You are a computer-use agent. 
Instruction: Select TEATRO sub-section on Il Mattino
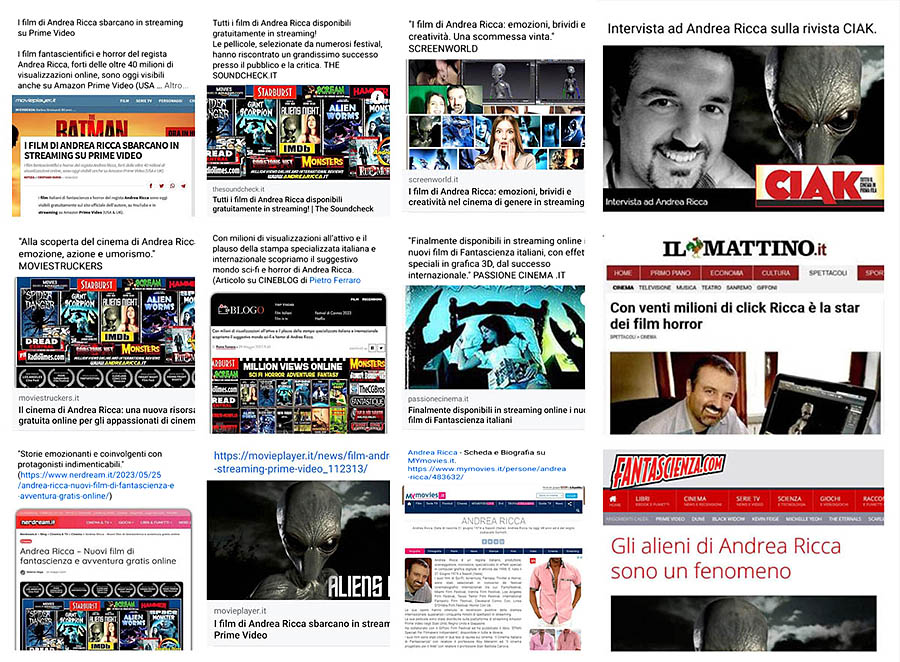(711, 287)
